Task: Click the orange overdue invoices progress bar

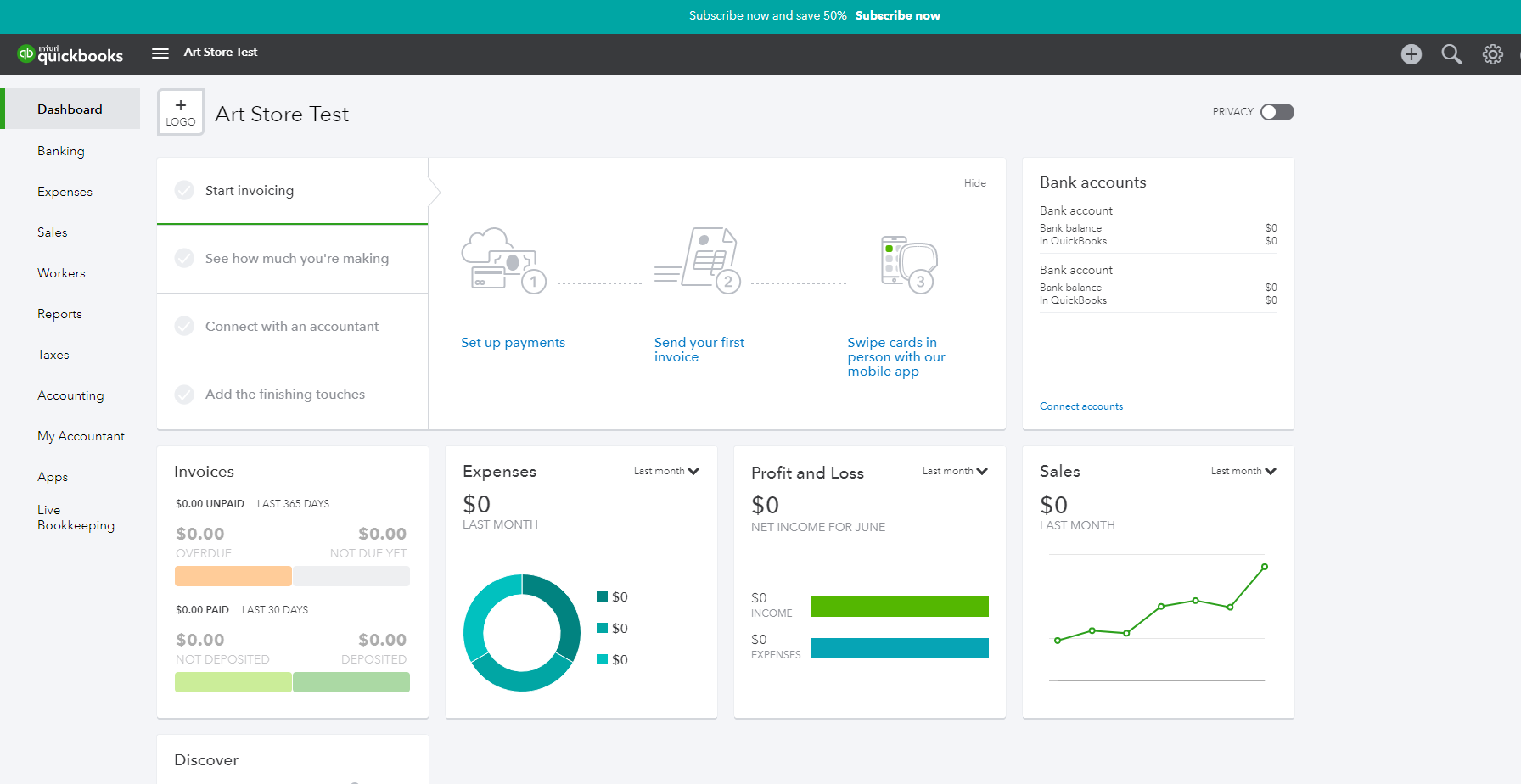Action: pos(233,575)
